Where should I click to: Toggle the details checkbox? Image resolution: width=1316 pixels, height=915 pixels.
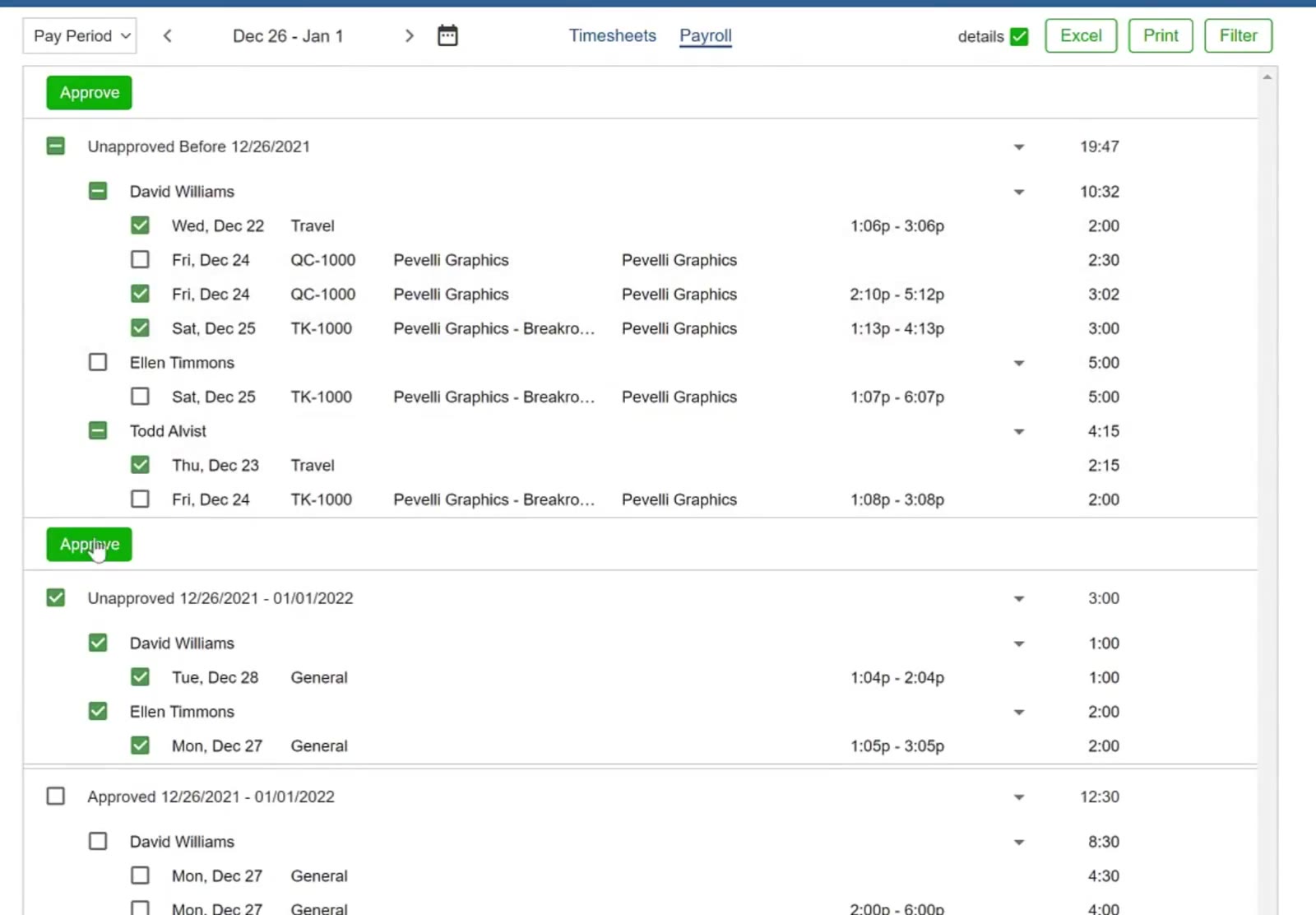click(1019, 36)
